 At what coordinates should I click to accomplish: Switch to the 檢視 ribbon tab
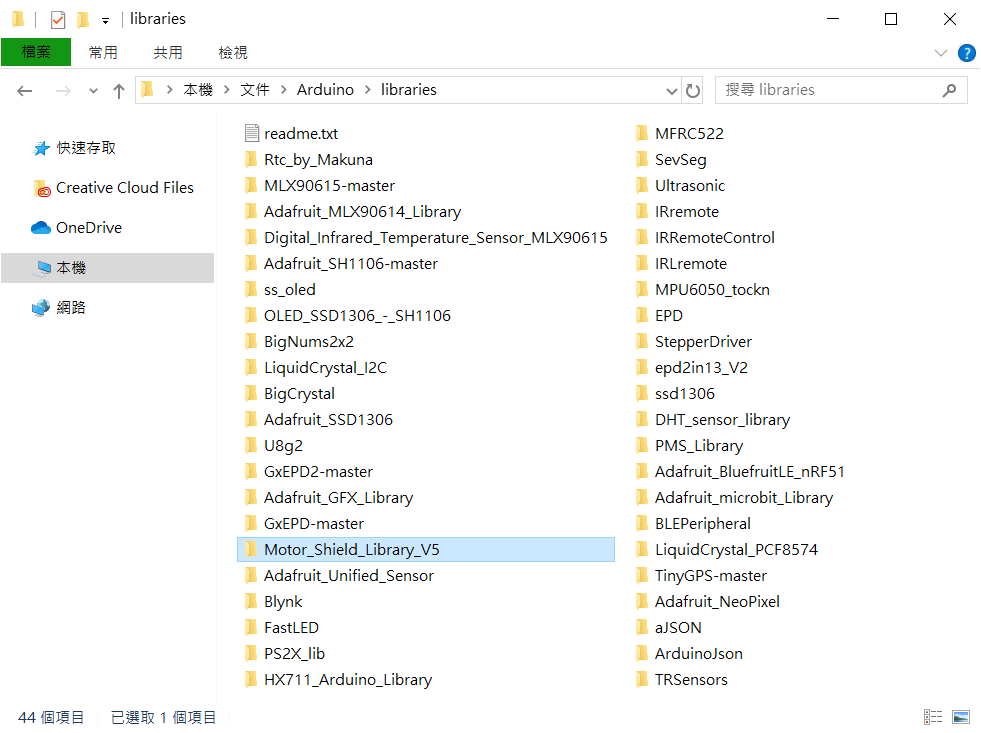pyautogui.click(x=233, y=53)
